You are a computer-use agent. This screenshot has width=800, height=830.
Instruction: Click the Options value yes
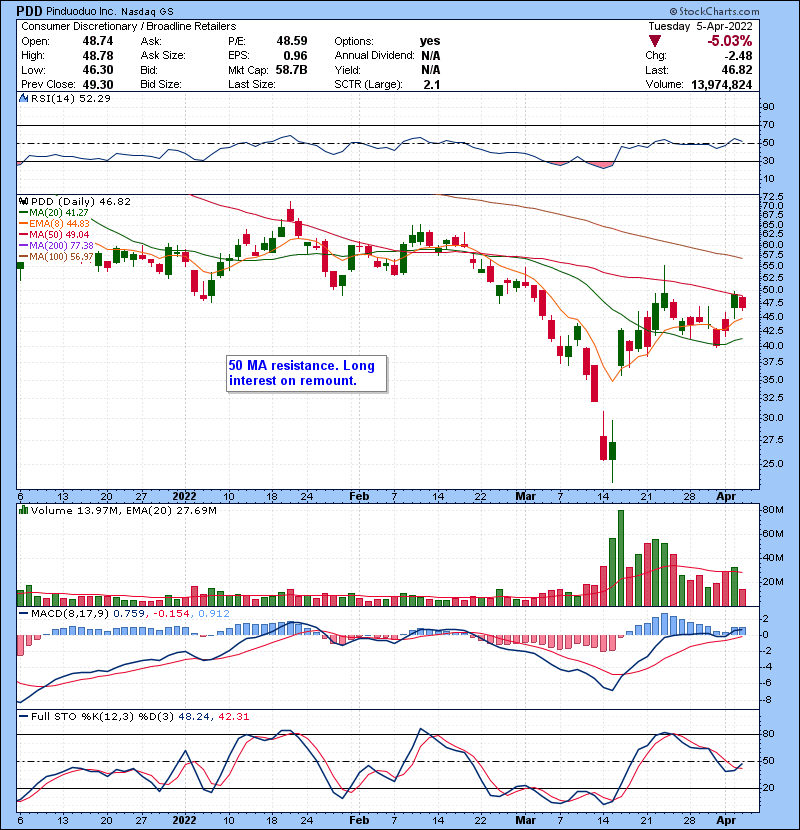[429, 41]
